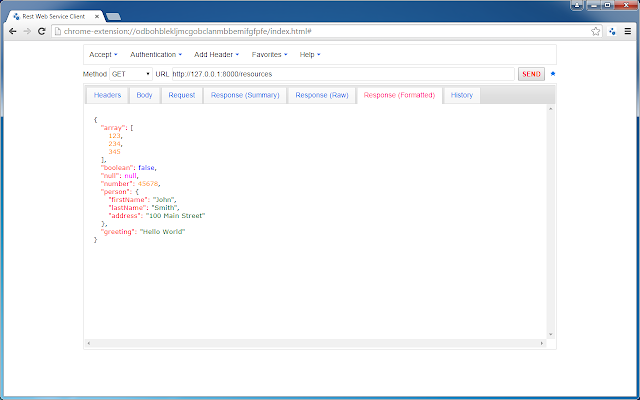640x400 pixels.
Task: Click the "lastName" key
Action: coord(128,208)
